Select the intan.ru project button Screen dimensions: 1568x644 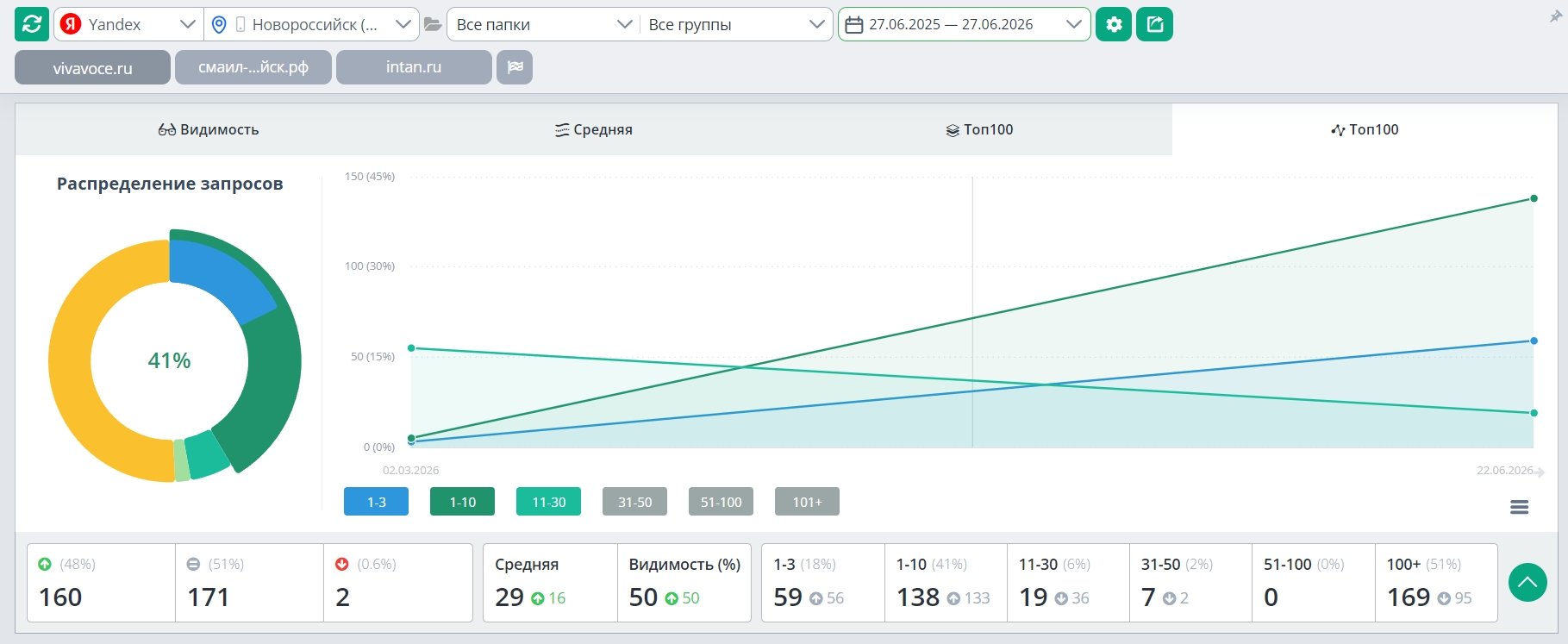pos(414,67)
